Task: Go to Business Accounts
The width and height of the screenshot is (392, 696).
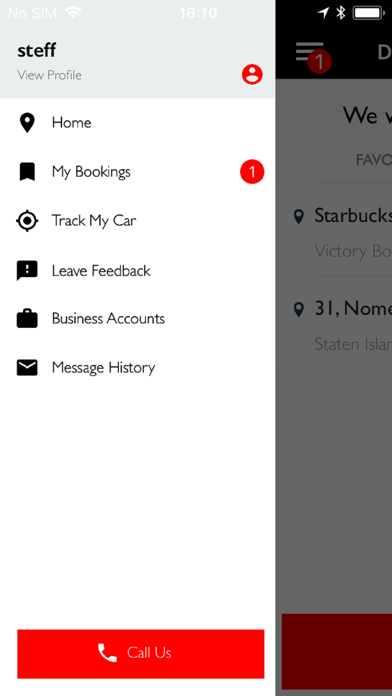Action: (x=137, y=319)
